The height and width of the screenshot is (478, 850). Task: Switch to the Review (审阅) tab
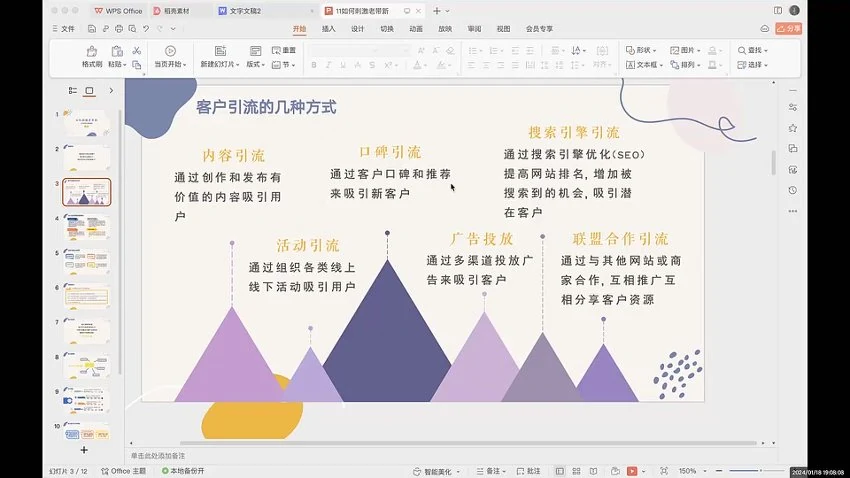click(x=474, y=29)
